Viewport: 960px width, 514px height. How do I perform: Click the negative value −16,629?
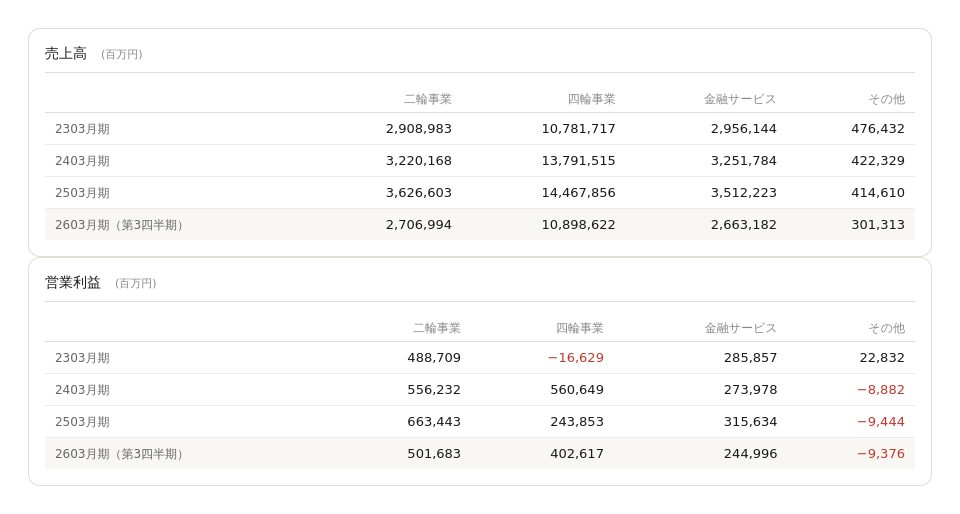pos(575,358)
